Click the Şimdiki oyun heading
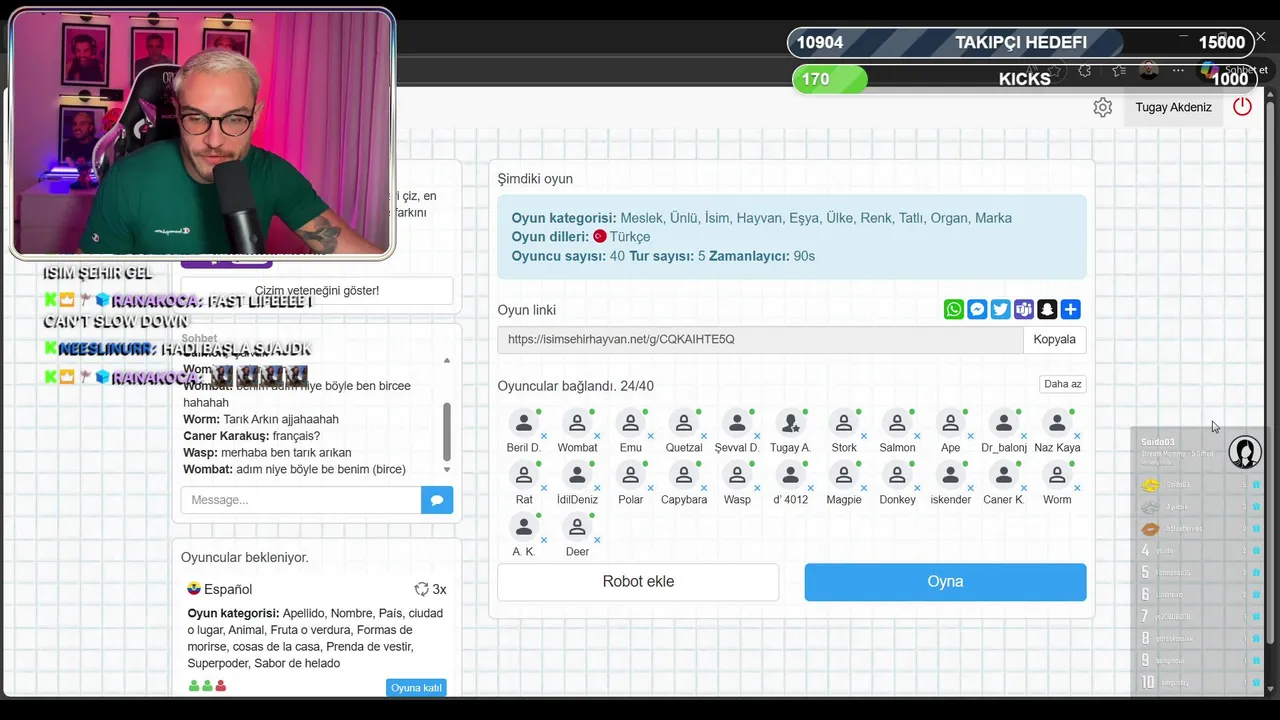Image resolution: width=1280 pixels, height=720 pixels. [535, 179]
